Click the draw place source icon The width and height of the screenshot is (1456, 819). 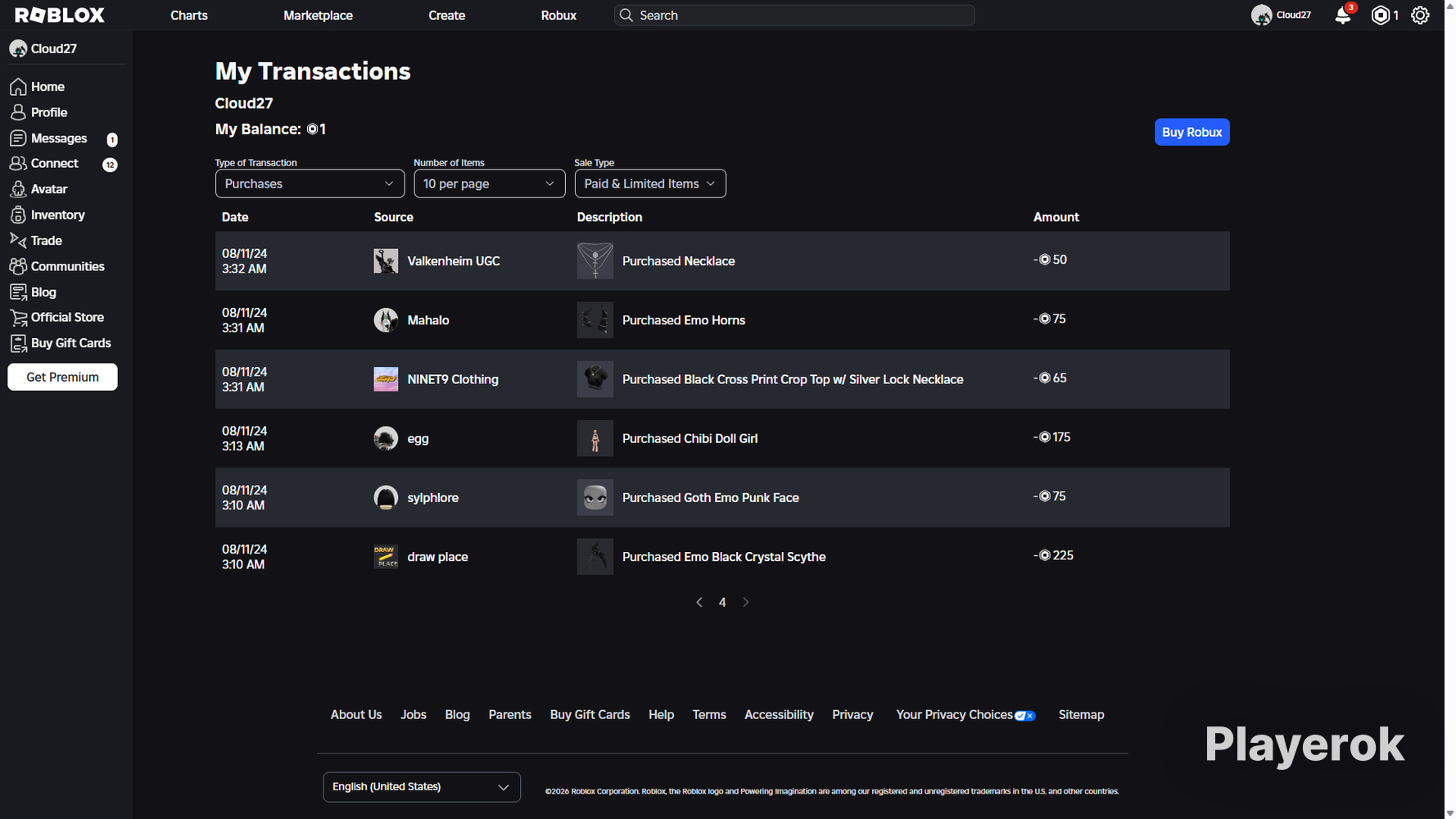pyautogui.click(x=386, y=557)
